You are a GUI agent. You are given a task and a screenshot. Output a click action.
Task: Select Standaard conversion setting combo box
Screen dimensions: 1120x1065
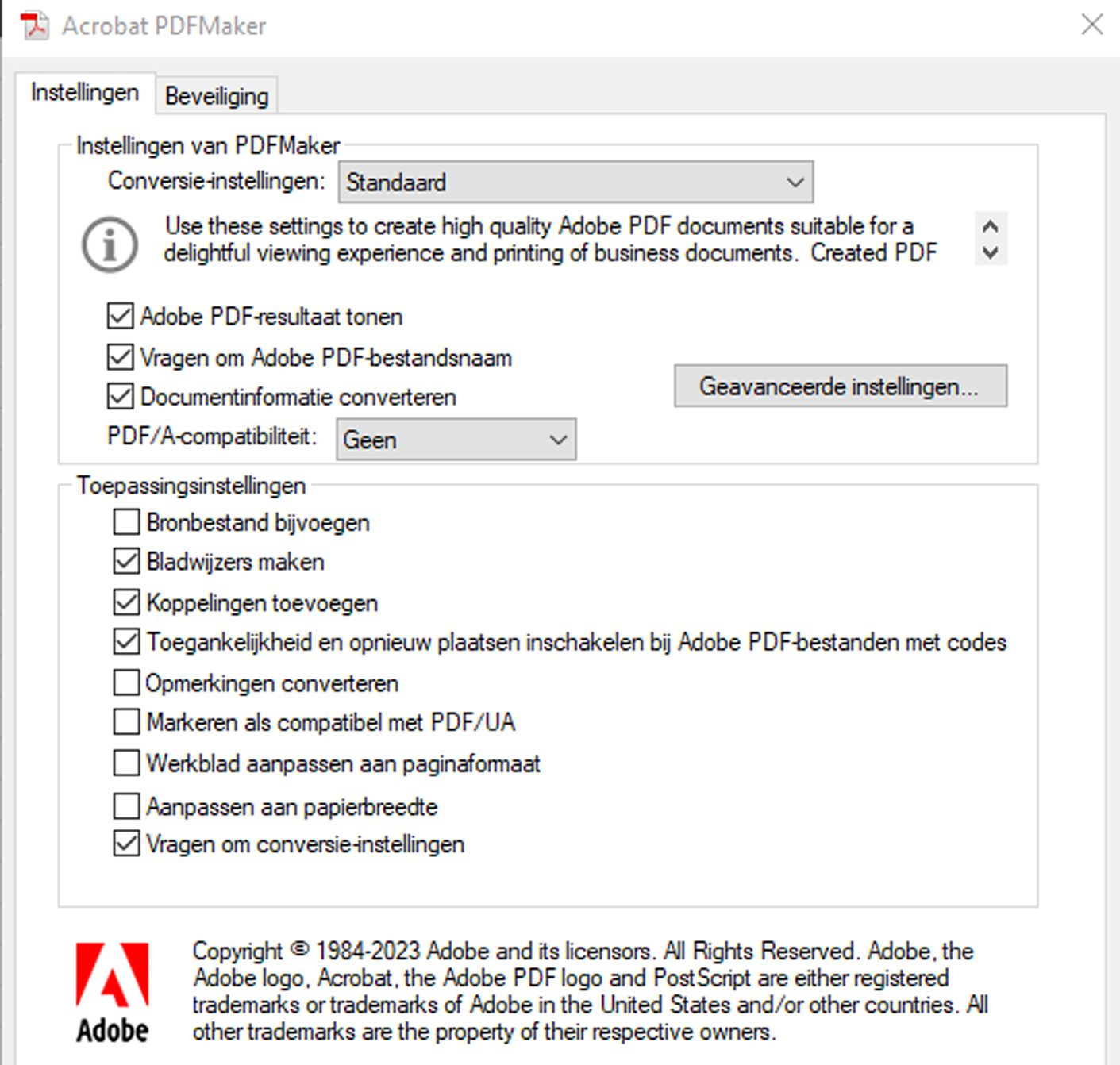575,182
